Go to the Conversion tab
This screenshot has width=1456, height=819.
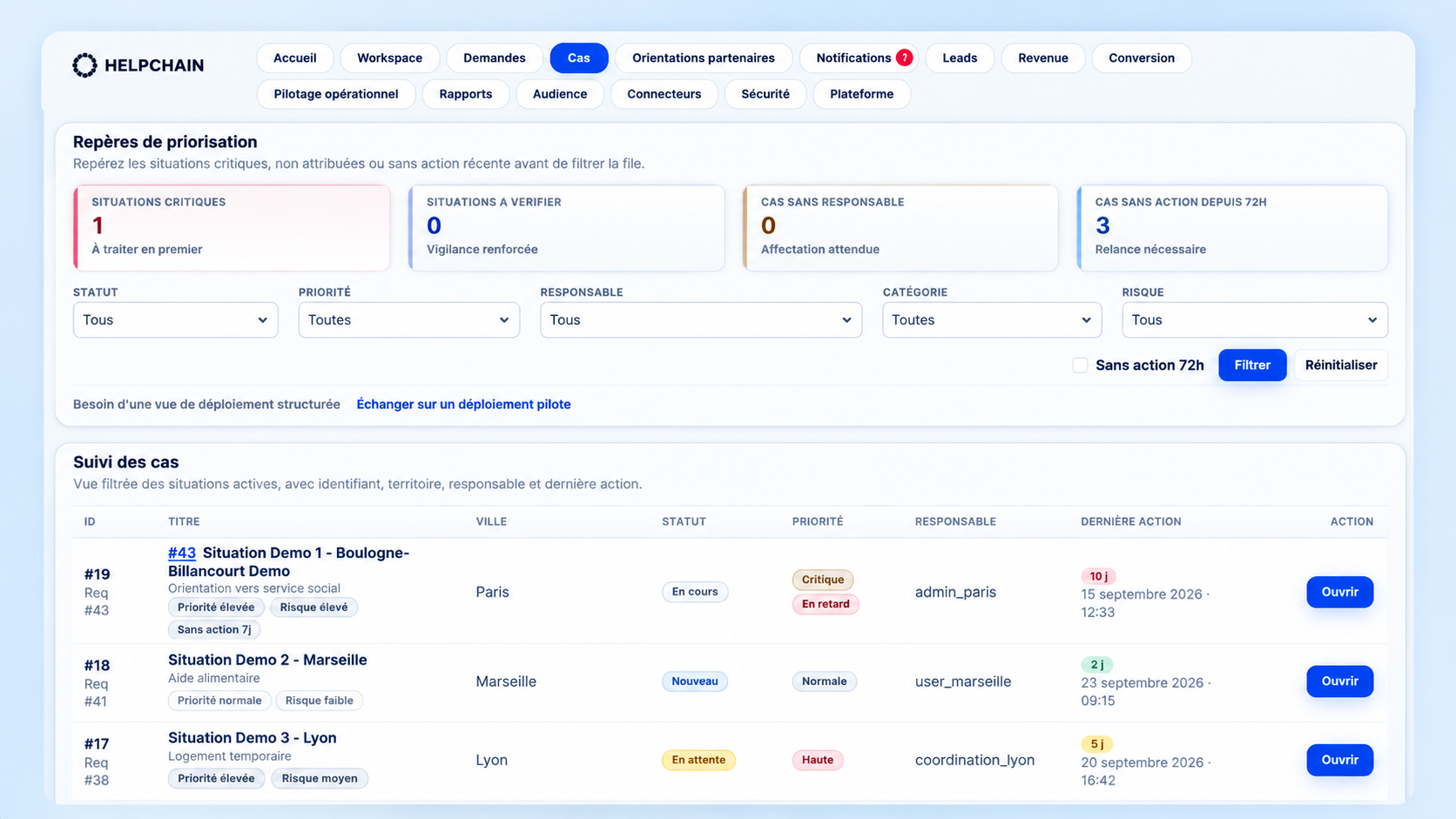1142,58
